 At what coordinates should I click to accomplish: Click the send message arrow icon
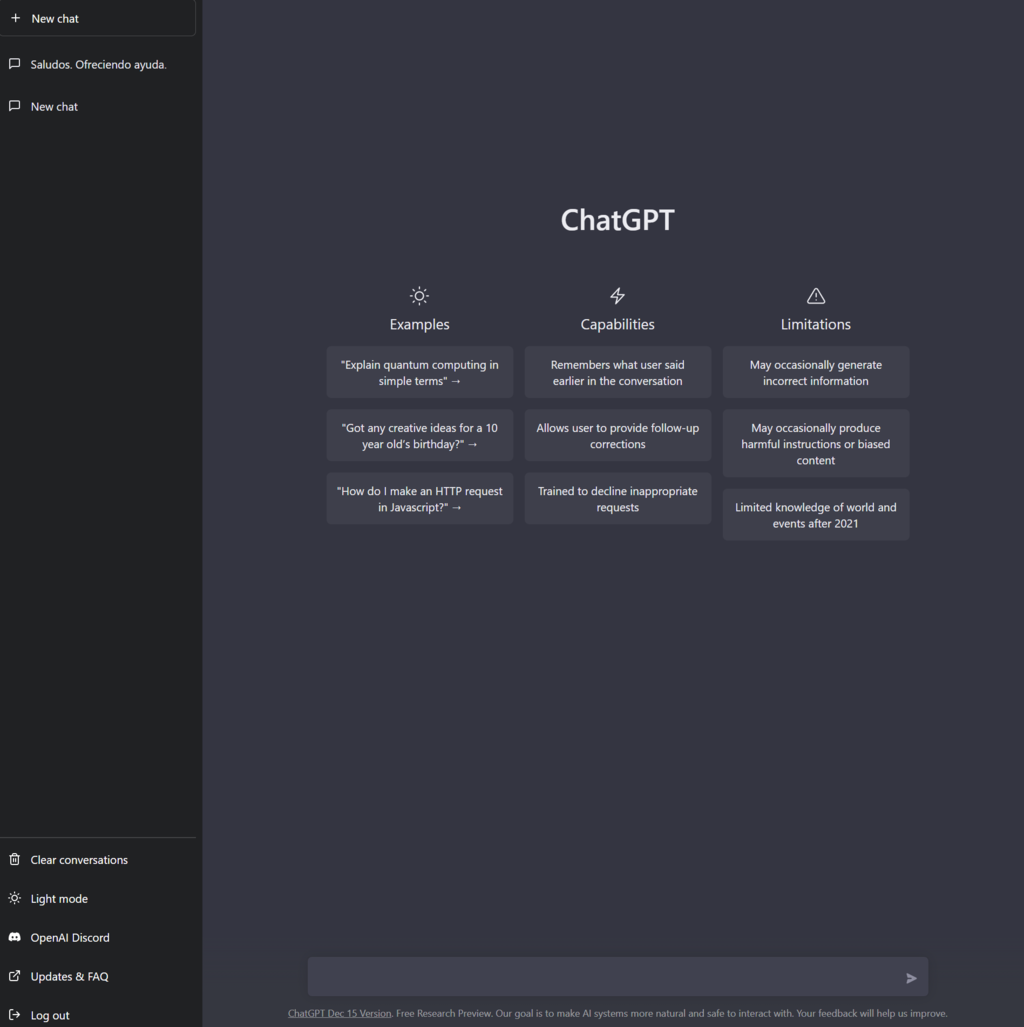click(911, 978)
